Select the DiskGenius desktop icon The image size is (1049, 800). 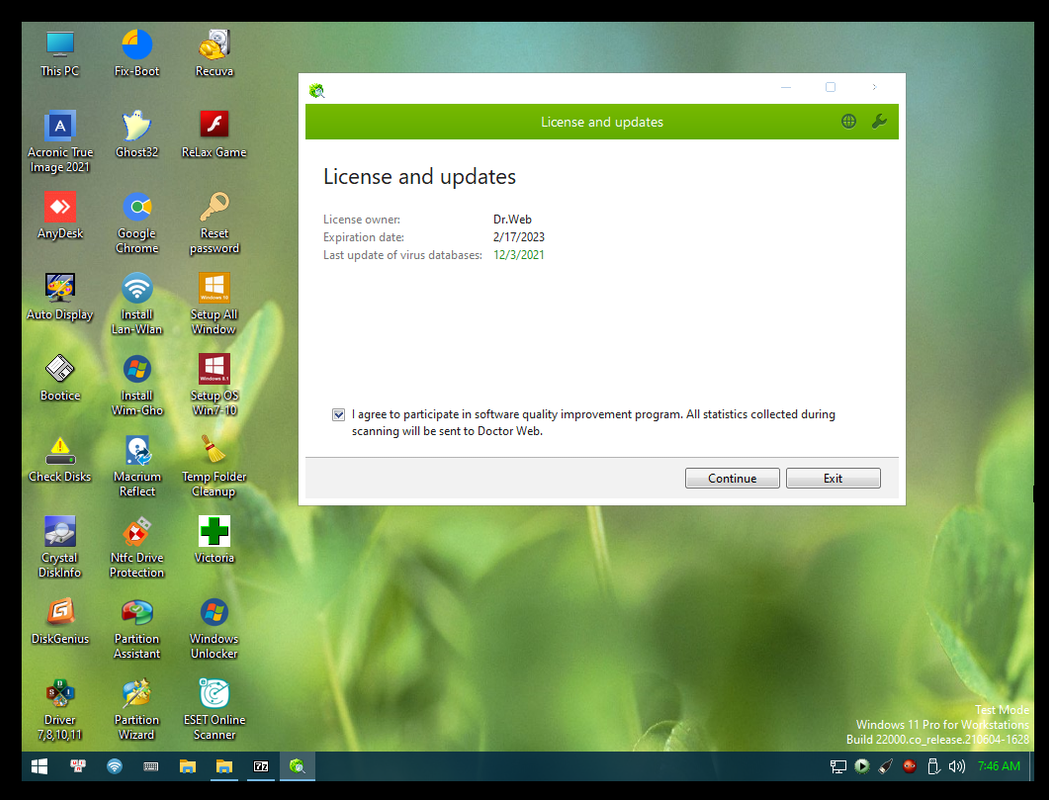(x=60, y=621)
